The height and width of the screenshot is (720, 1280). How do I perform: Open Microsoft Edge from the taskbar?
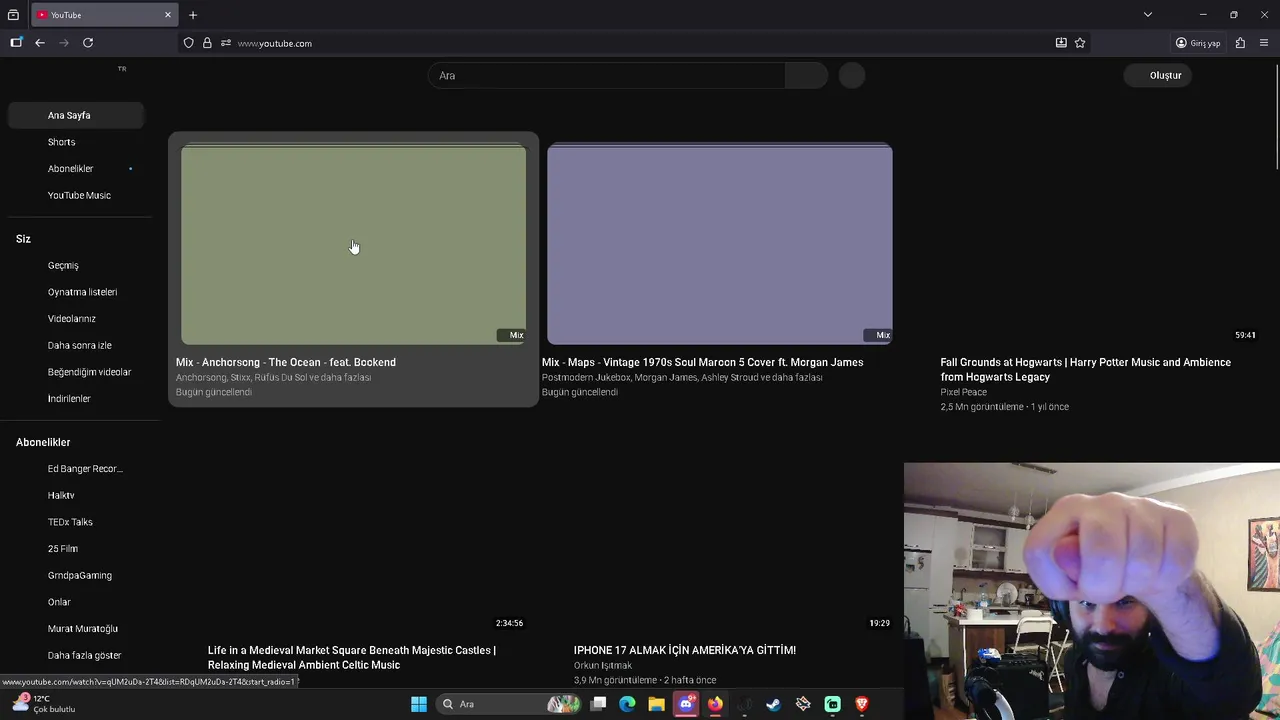click(x=627, y=704)
